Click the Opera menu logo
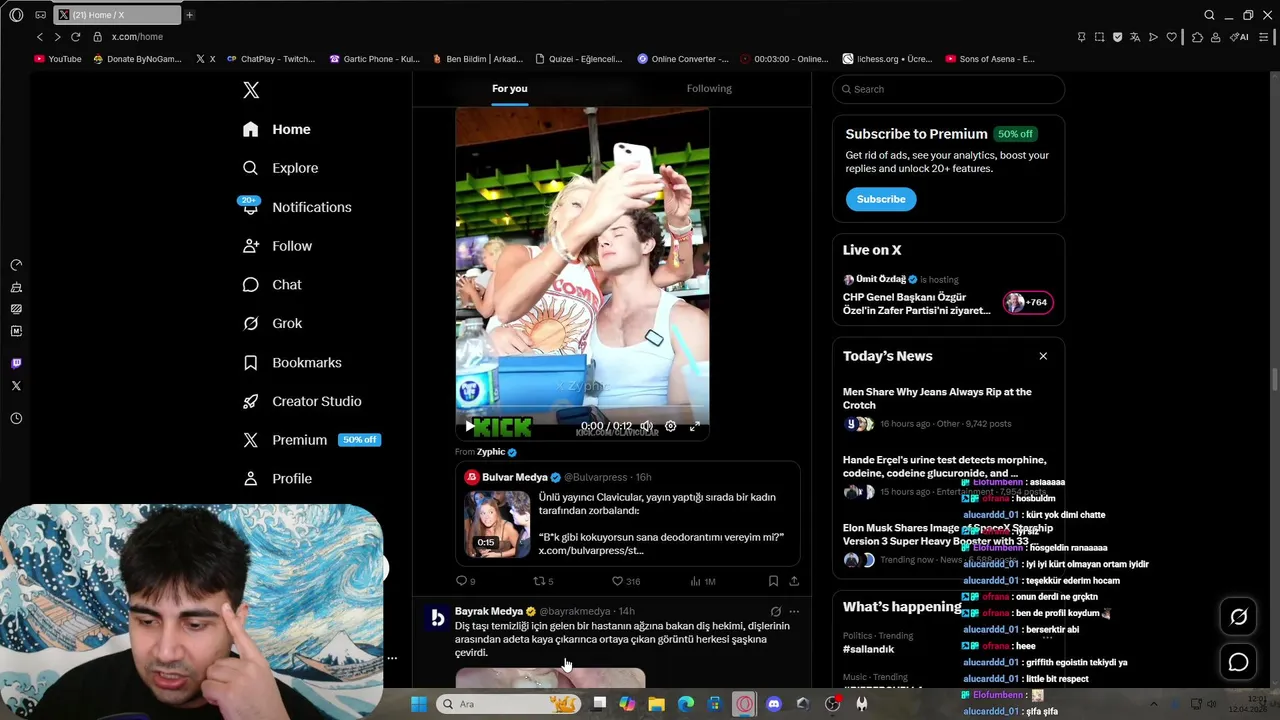Image resolution: width=1280 pixels, height=720 pixels. tap(16, 15)
